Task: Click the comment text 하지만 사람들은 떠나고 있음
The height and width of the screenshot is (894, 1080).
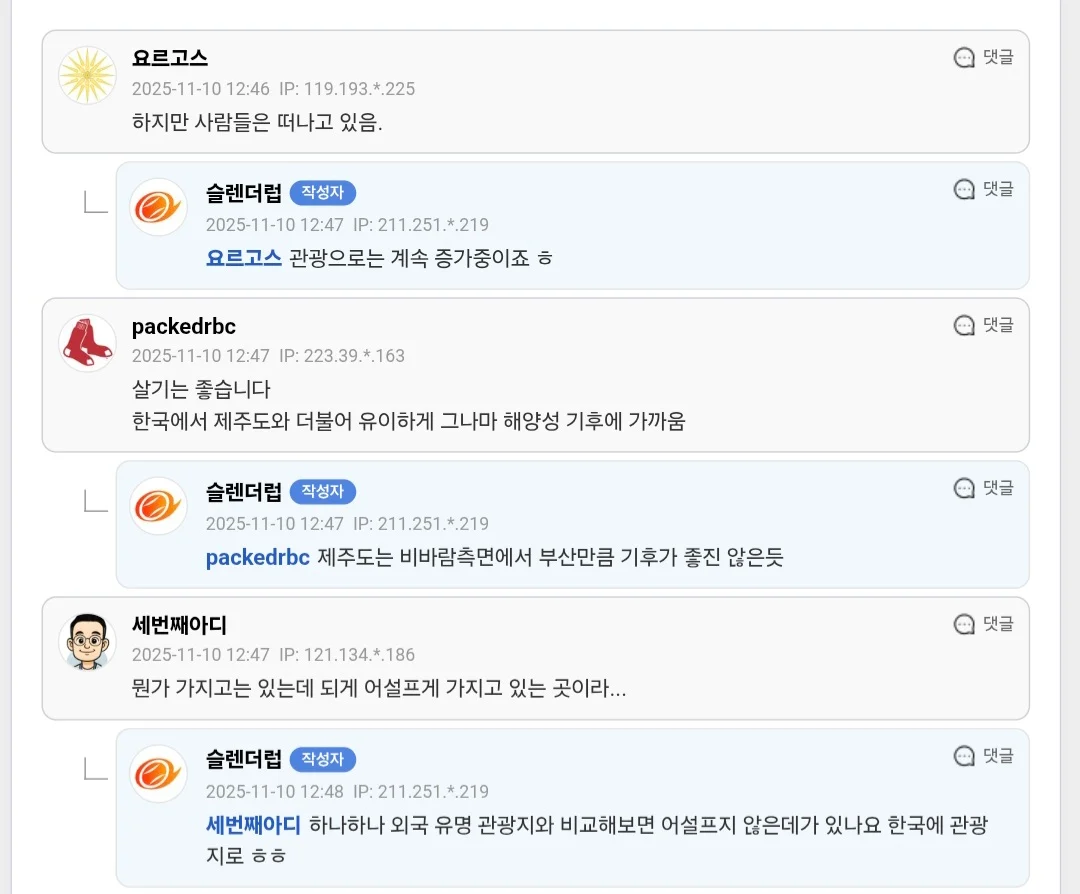Action: [x=258, y=123]
